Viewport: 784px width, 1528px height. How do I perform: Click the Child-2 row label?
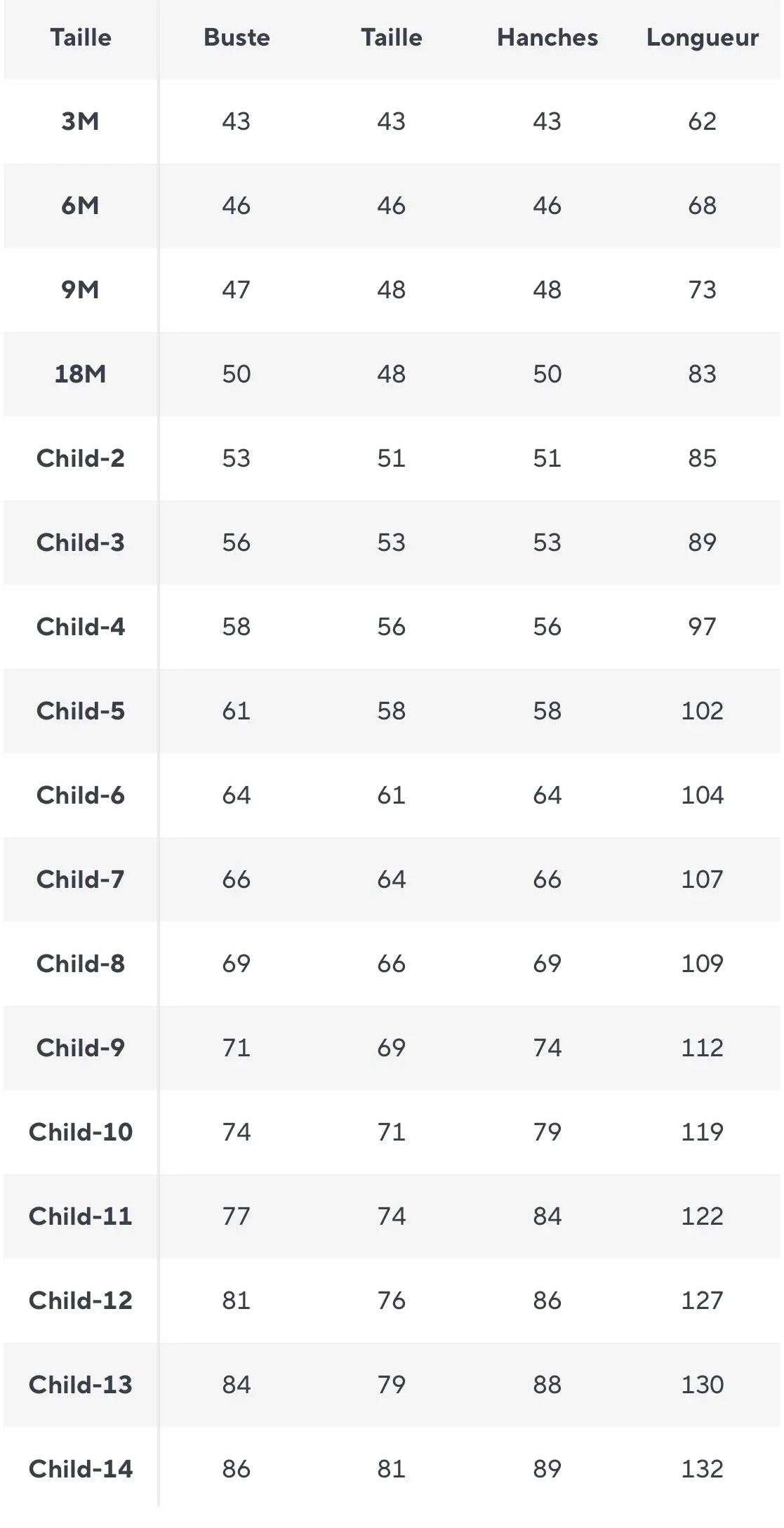coord(80,458)
